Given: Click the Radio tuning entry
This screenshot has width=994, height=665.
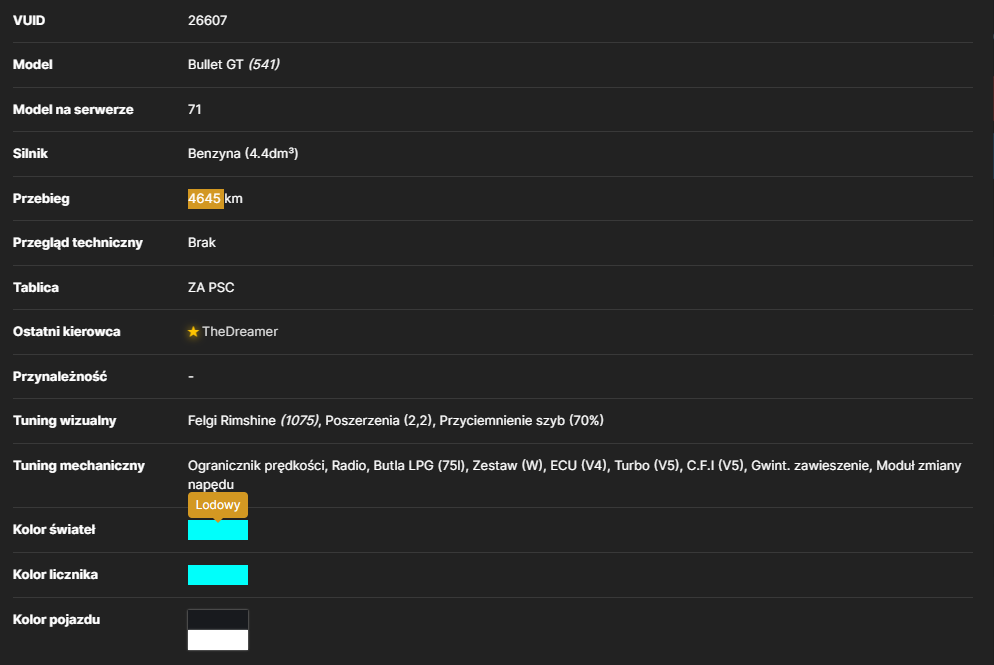Looking at the screenshot, I should click(349, 466).
